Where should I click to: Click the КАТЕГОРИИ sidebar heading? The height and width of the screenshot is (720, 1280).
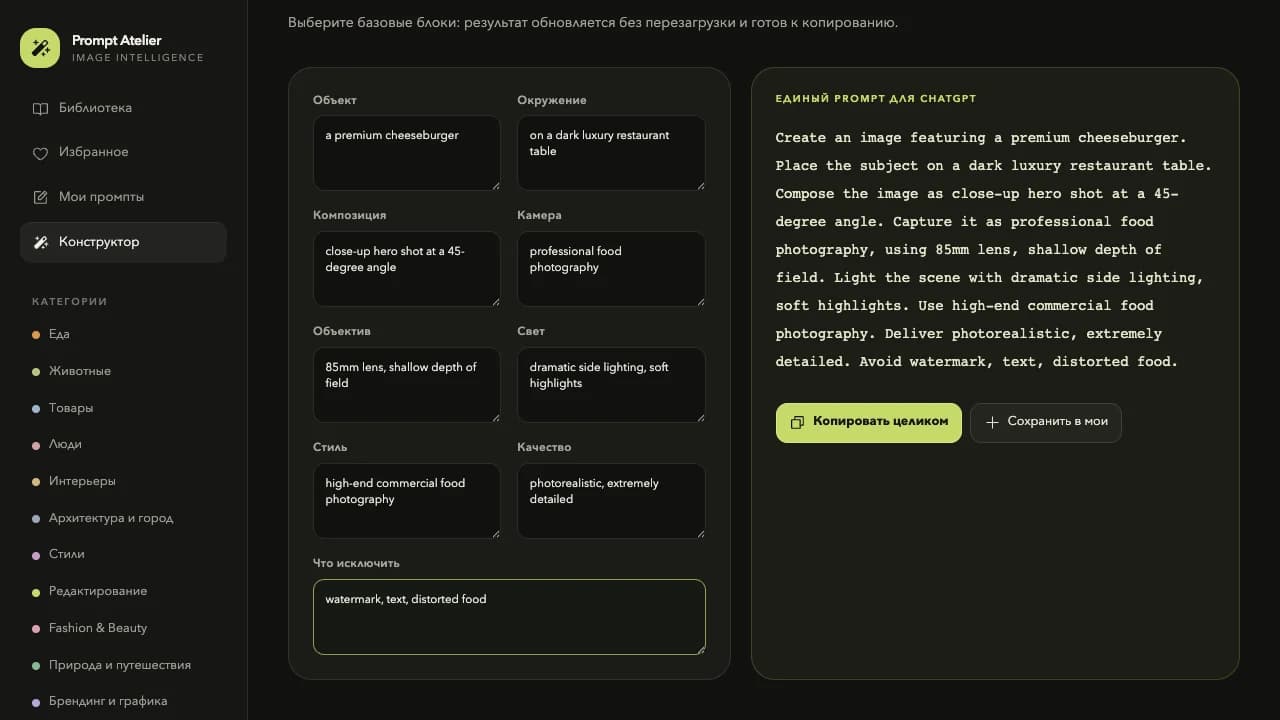[x=70, y=301]
